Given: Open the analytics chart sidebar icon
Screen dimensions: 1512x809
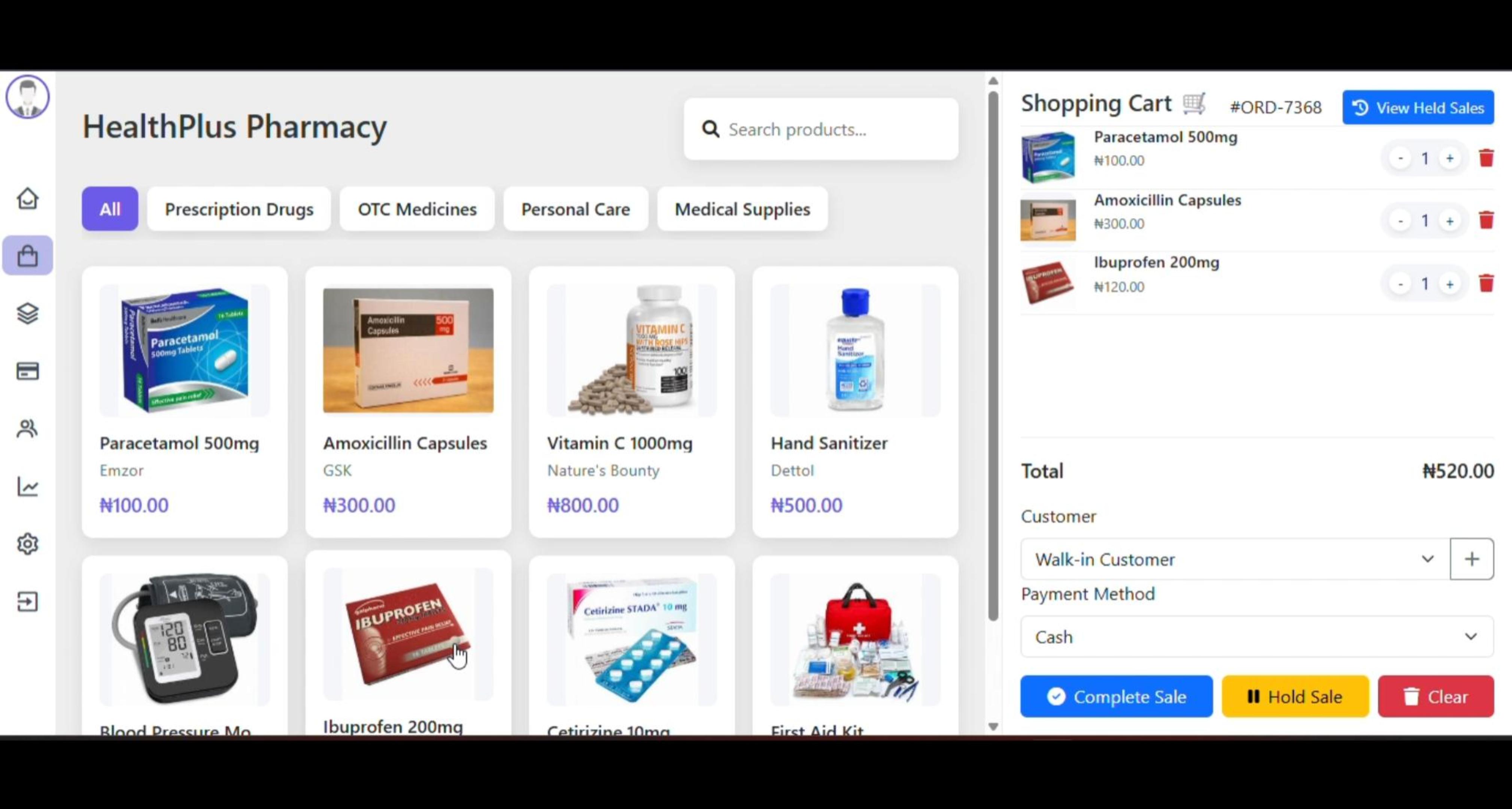Looking at the screenshot, I should click(x=28, y=486).
